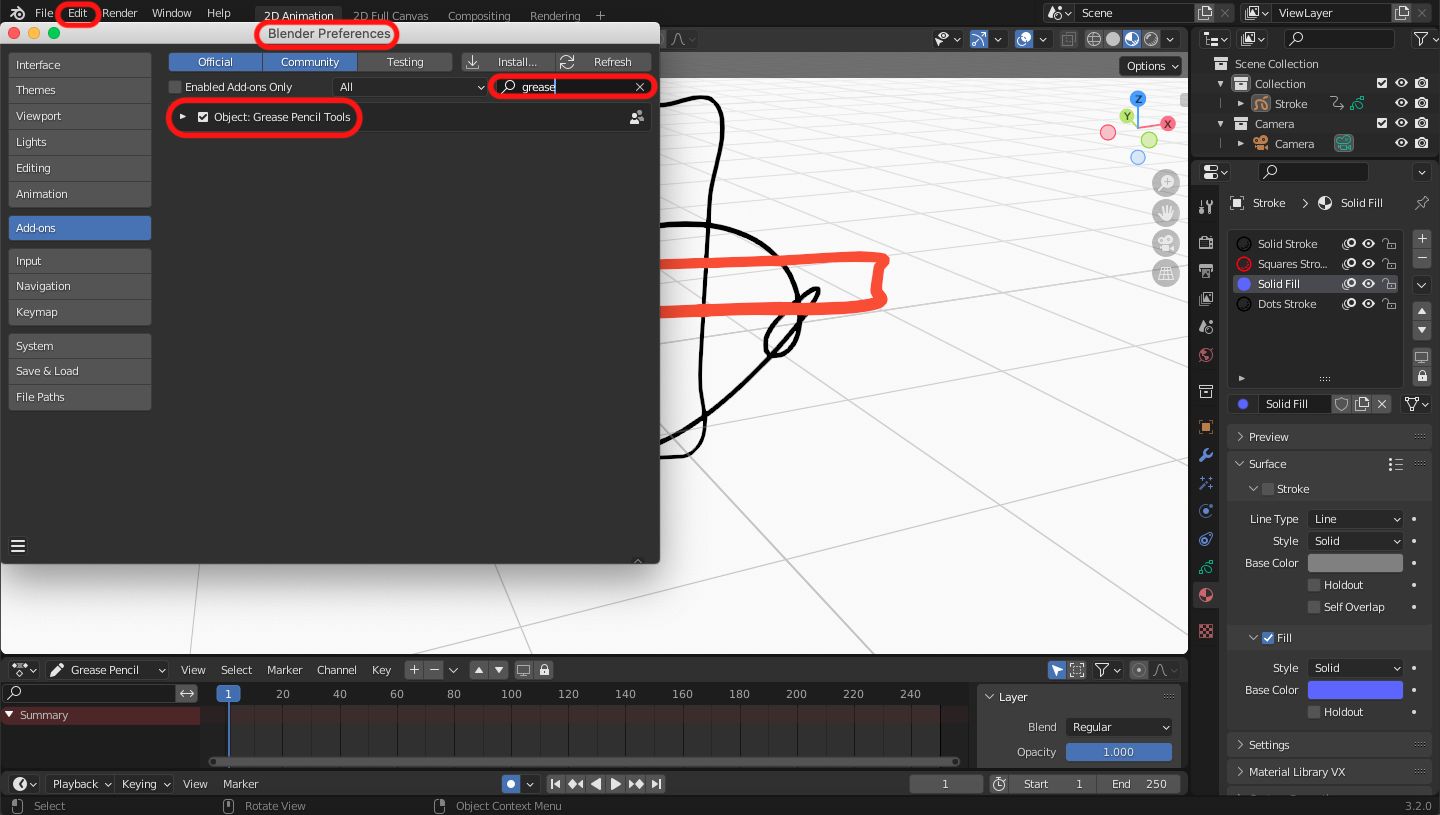Click the Blender logo icon in the menu bar

18,13
